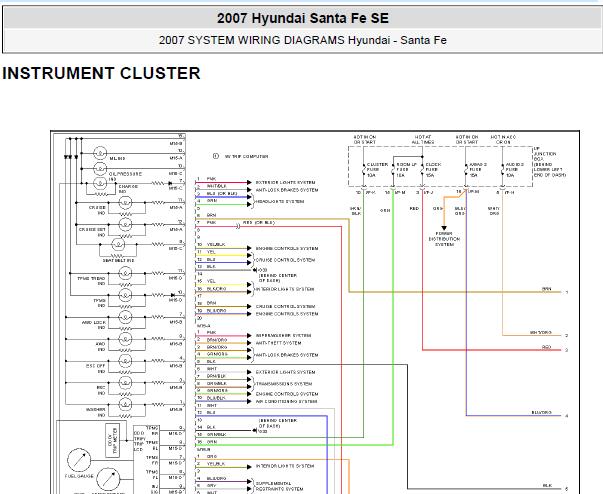Click the Washer indicator lamp symbol

point(125,404)
